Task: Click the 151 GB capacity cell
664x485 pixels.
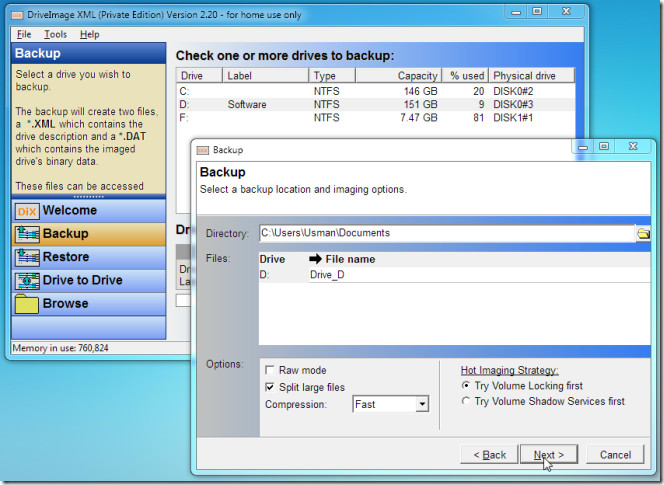Action: coord(420,104)
